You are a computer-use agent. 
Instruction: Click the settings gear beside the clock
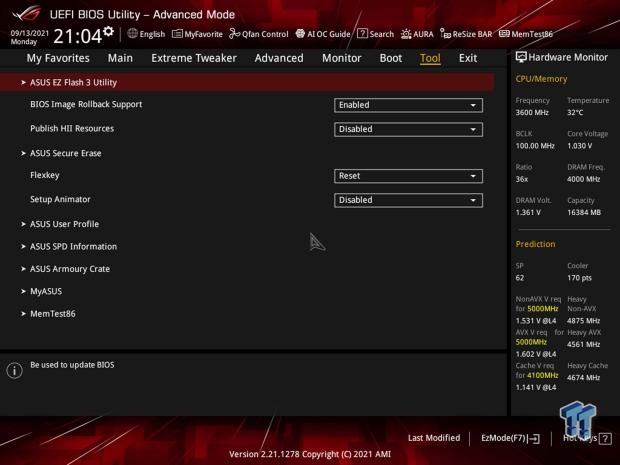[108, 31]
